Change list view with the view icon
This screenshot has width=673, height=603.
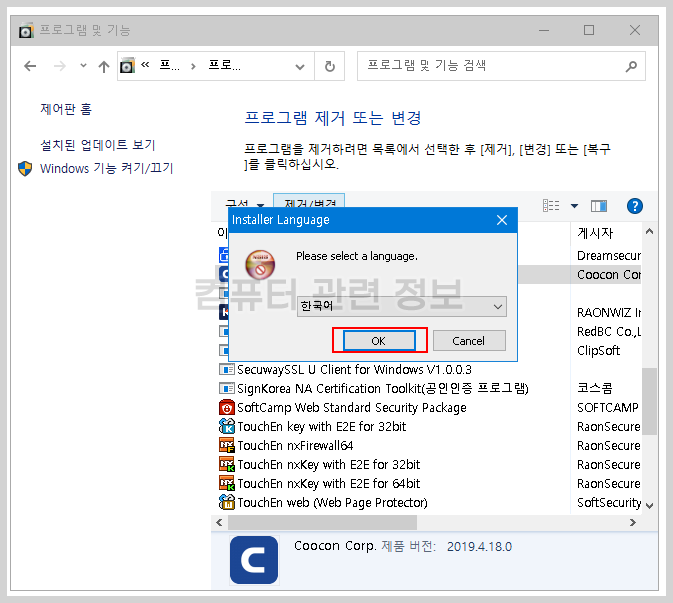(x=551, y=206)
